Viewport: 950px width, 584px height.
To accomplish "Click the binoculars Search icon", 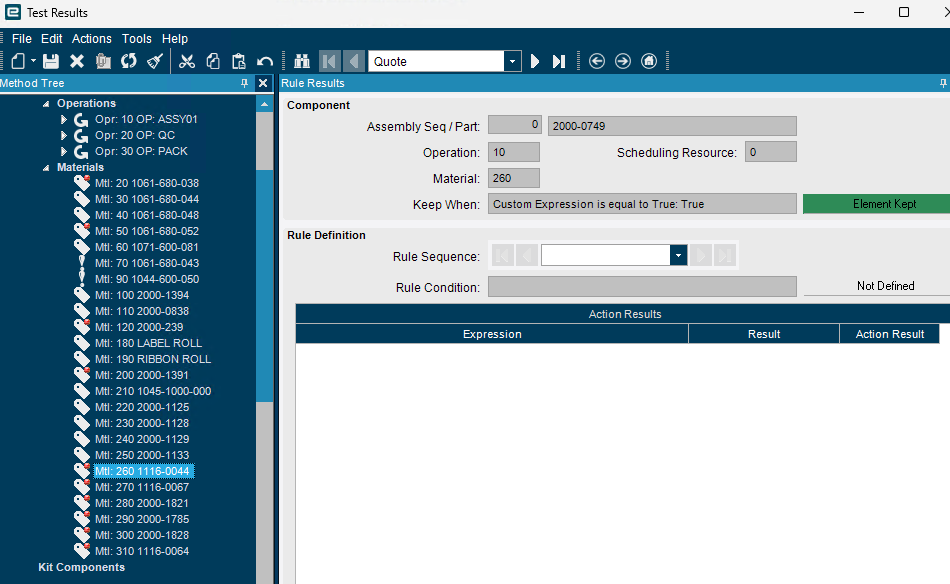I will click(302, 61).
